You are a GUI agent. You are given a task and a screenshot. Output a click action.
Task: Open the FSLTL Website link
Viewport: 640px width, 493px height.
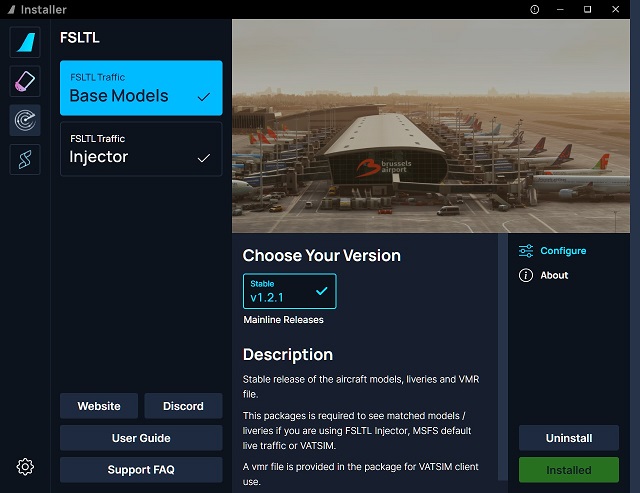tap(99, 406)
